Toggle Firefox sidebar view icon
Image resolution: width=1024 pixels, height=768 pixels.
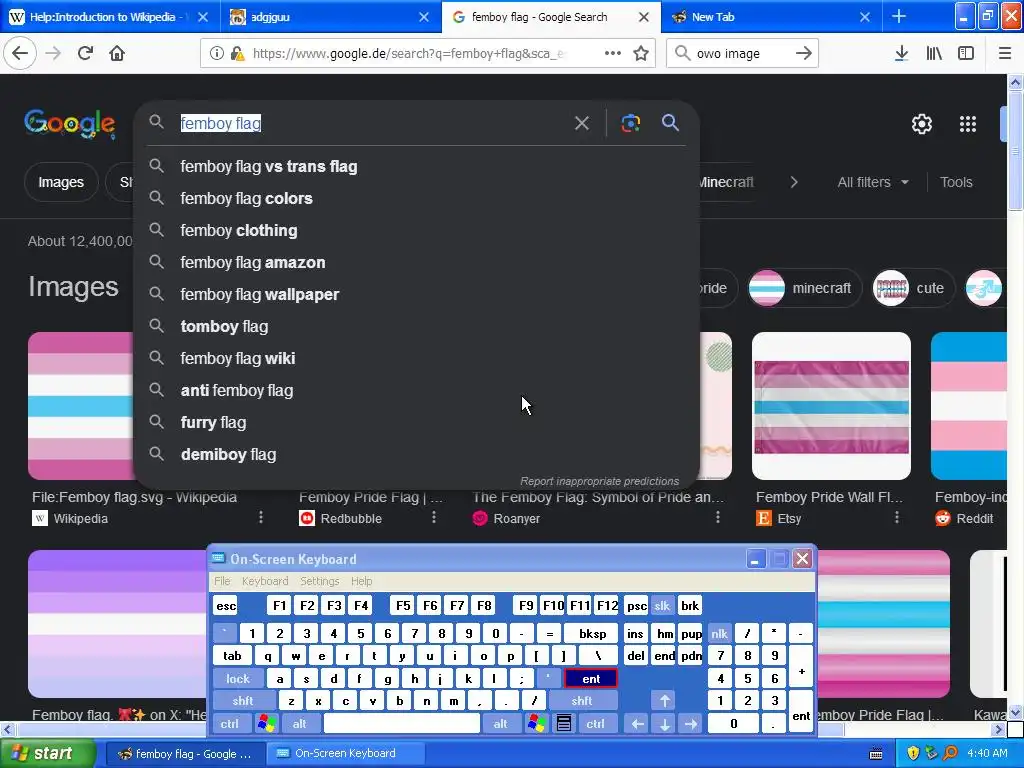click(x=966, y=54)
